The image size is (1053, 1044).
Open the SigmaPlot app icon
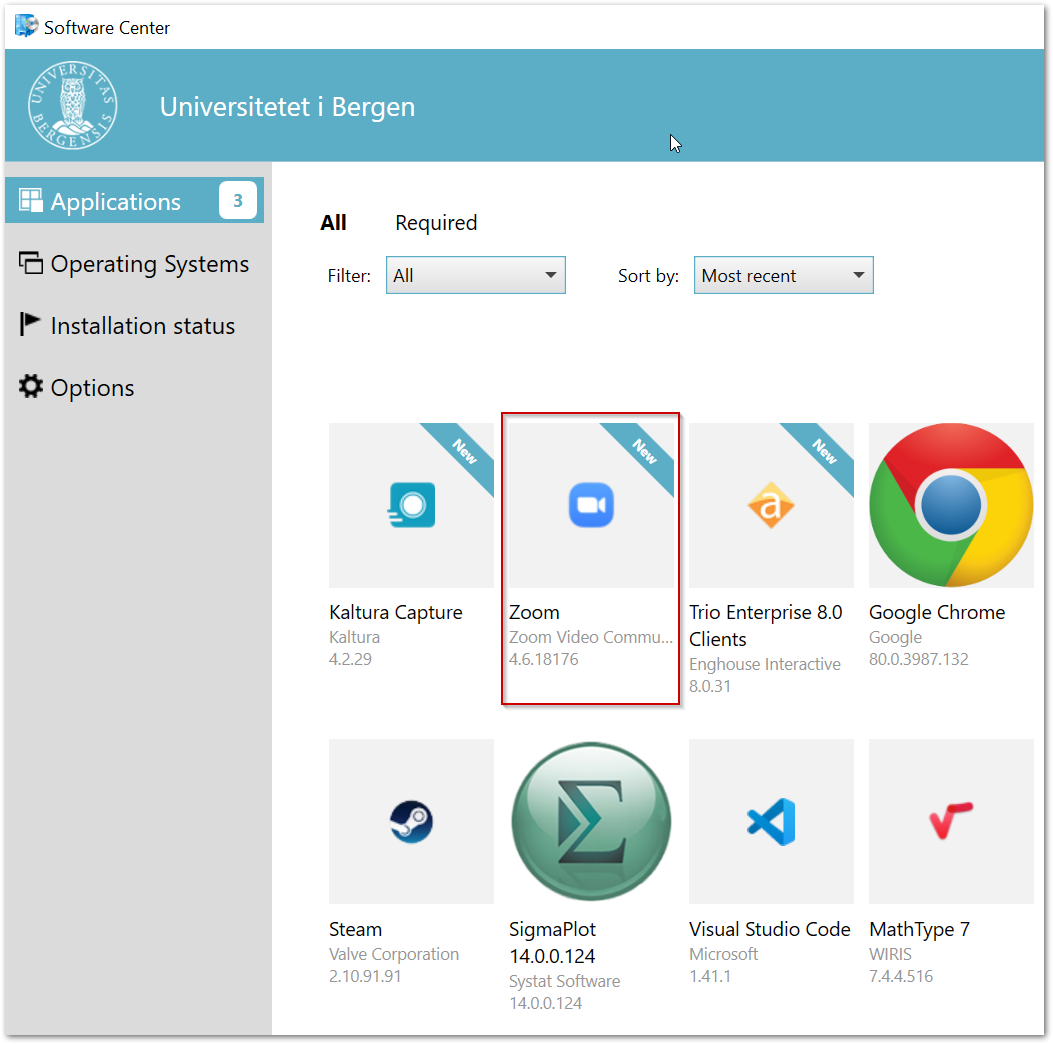pos(591,822)
